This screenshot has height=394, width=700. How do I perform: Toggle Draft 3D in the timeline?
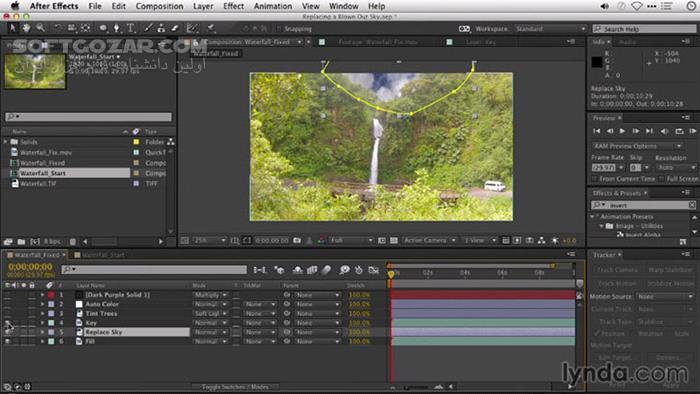point(279,270)
